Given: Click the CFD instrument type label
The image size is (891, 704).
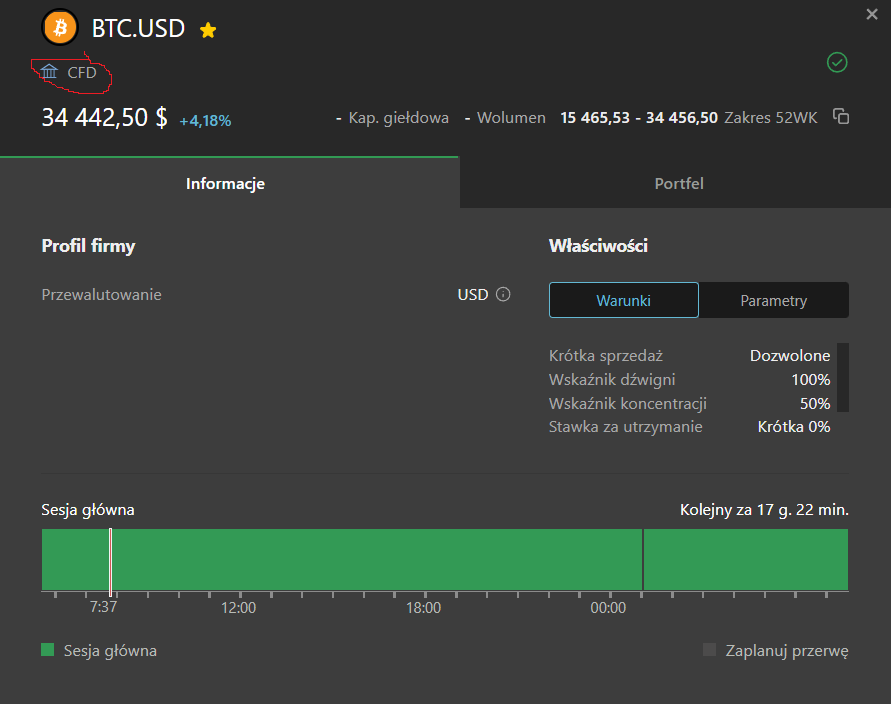Looking at the screenshot, I should click(x=82, y=73).
